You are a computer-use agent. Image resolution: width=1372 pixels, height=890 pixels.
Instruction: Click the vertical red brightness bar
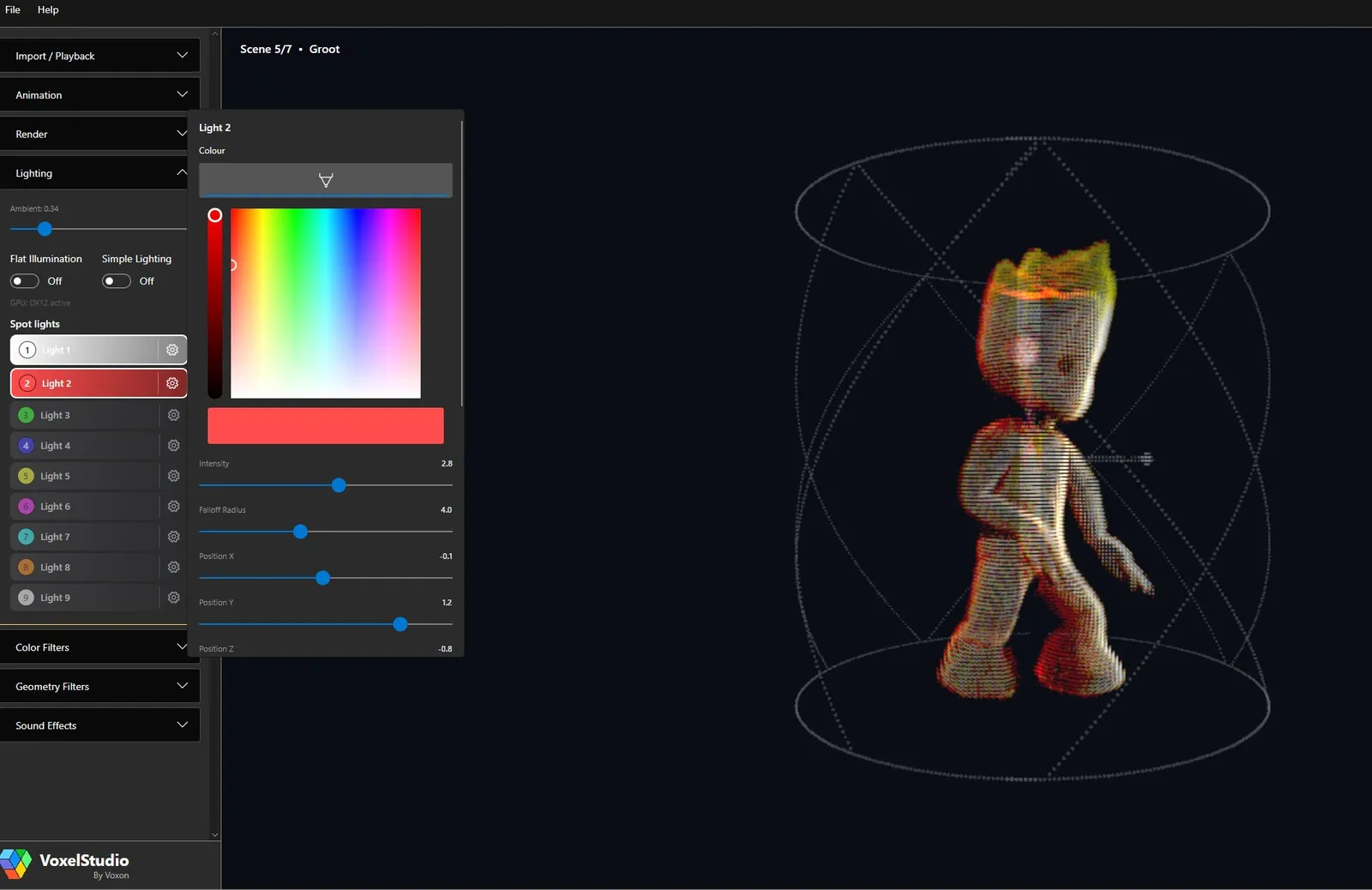tap(215, 303)
